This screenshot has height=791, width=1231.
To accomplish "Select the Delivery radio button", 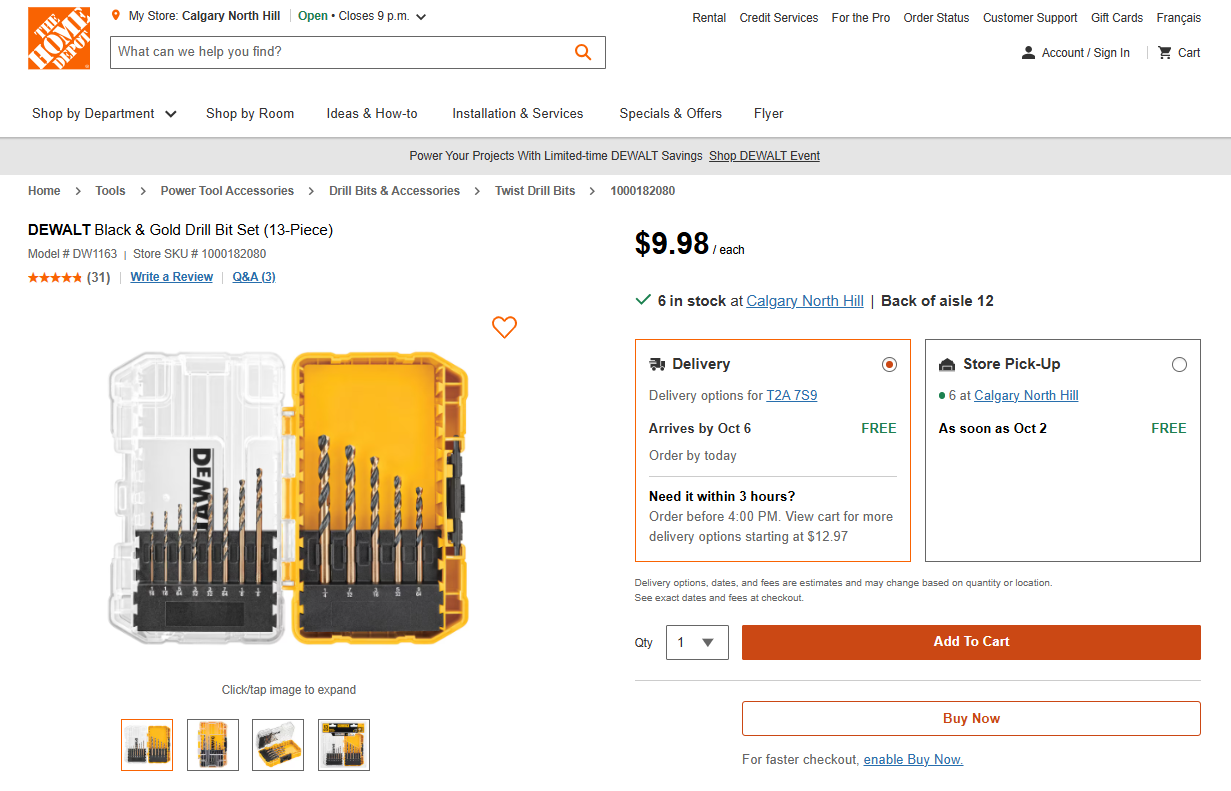I will pyautogui.click(x=889, y=364).
